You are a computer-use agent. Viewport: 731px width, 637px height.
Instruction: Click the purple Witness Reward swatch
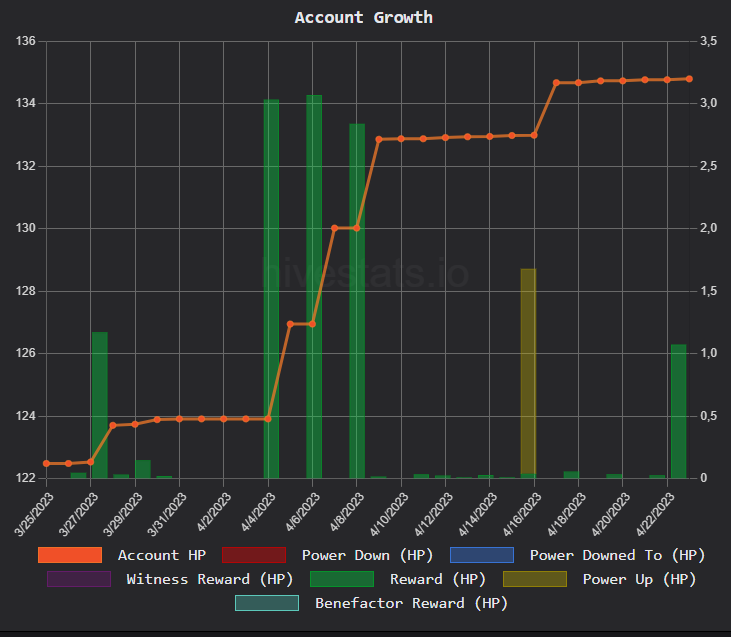pyautogui.click(x=79, y=579)
